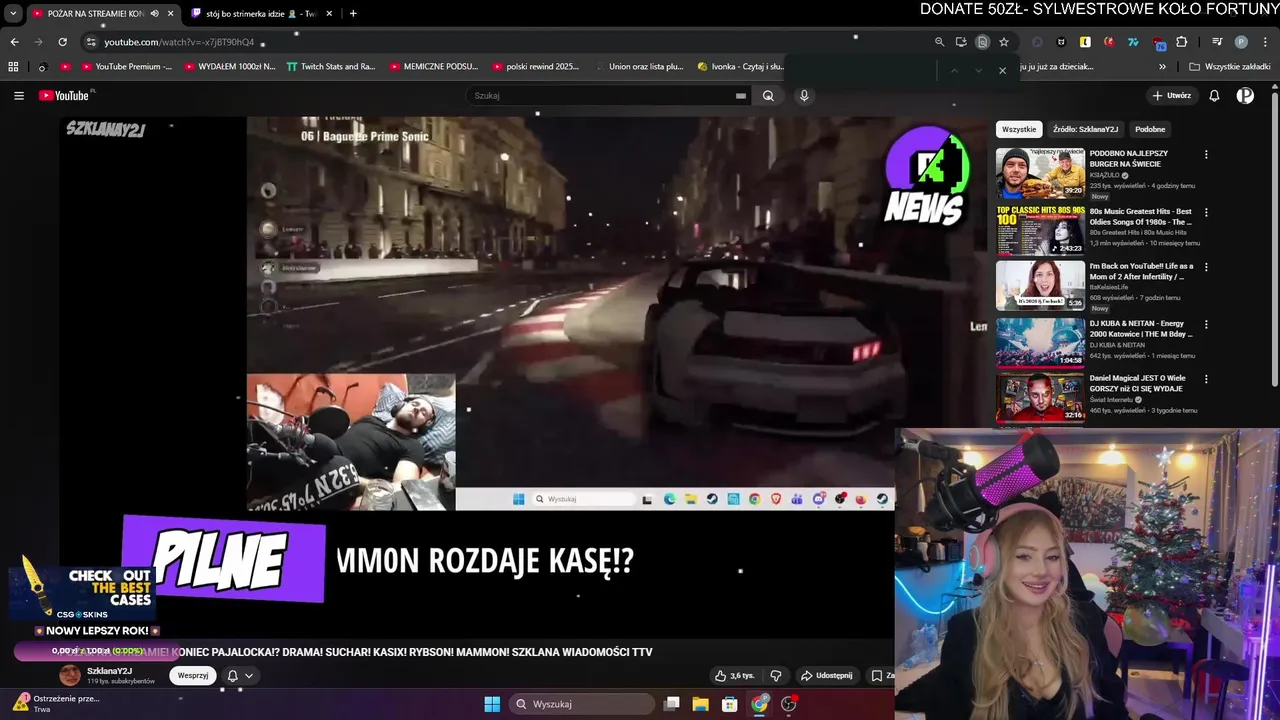
Task: Open the 'WYDAŁEM 1000zł' bookmark
Action: coord(229,67)
